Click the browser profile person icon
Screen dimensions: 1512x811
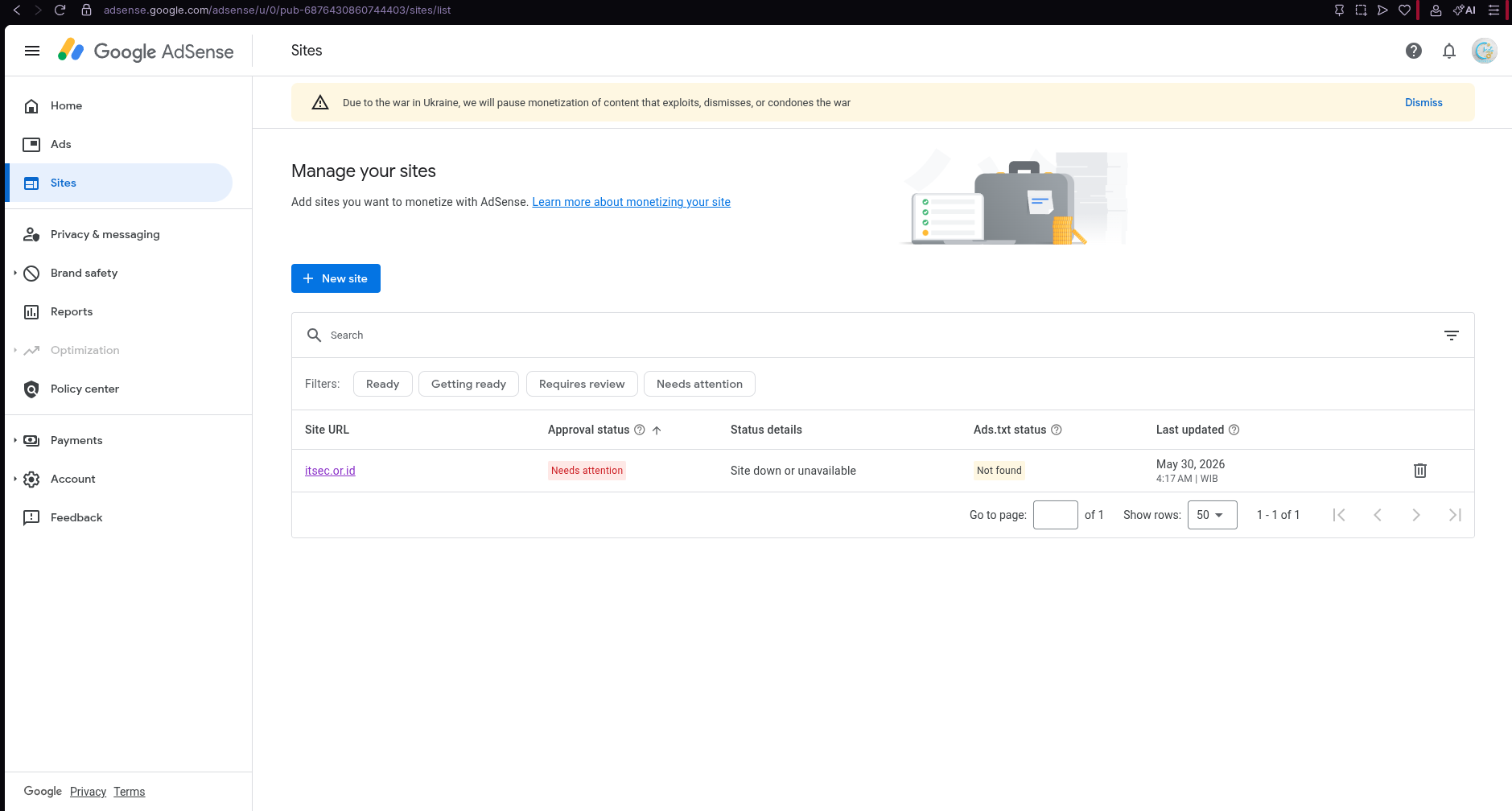coord(1436,10)
